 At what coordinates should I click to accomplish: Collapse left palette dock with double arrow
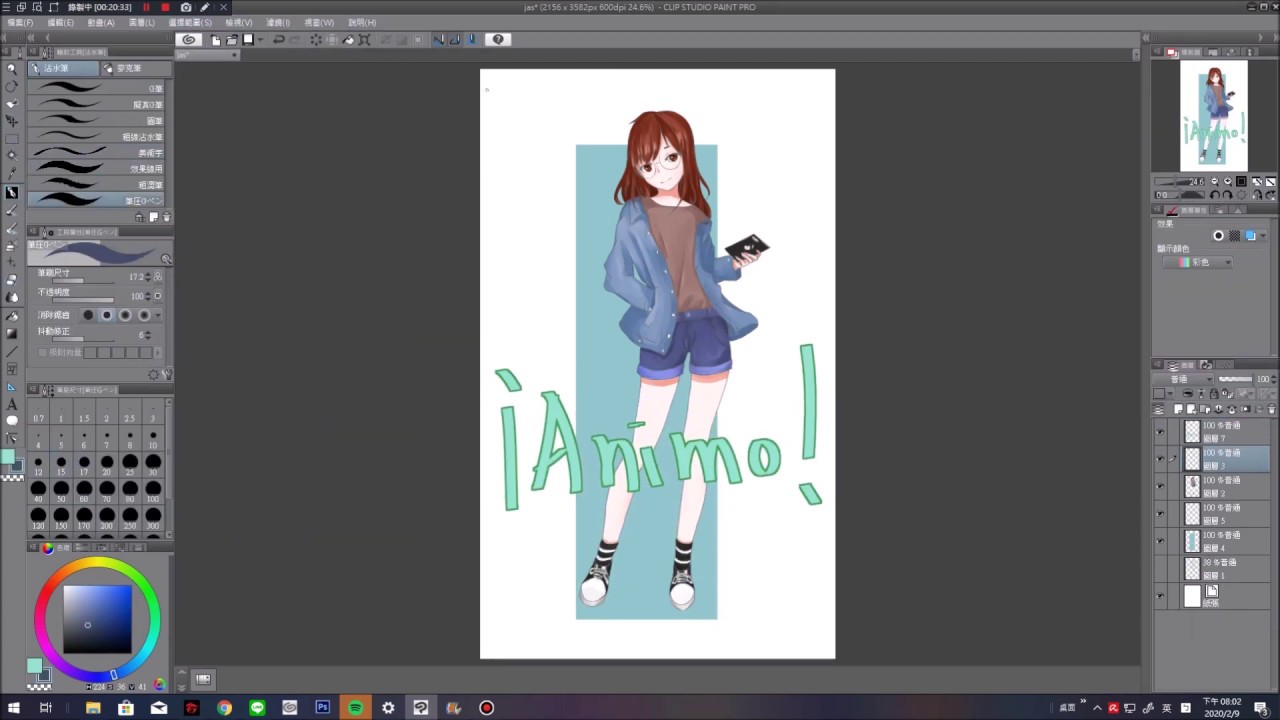(30, 38)
